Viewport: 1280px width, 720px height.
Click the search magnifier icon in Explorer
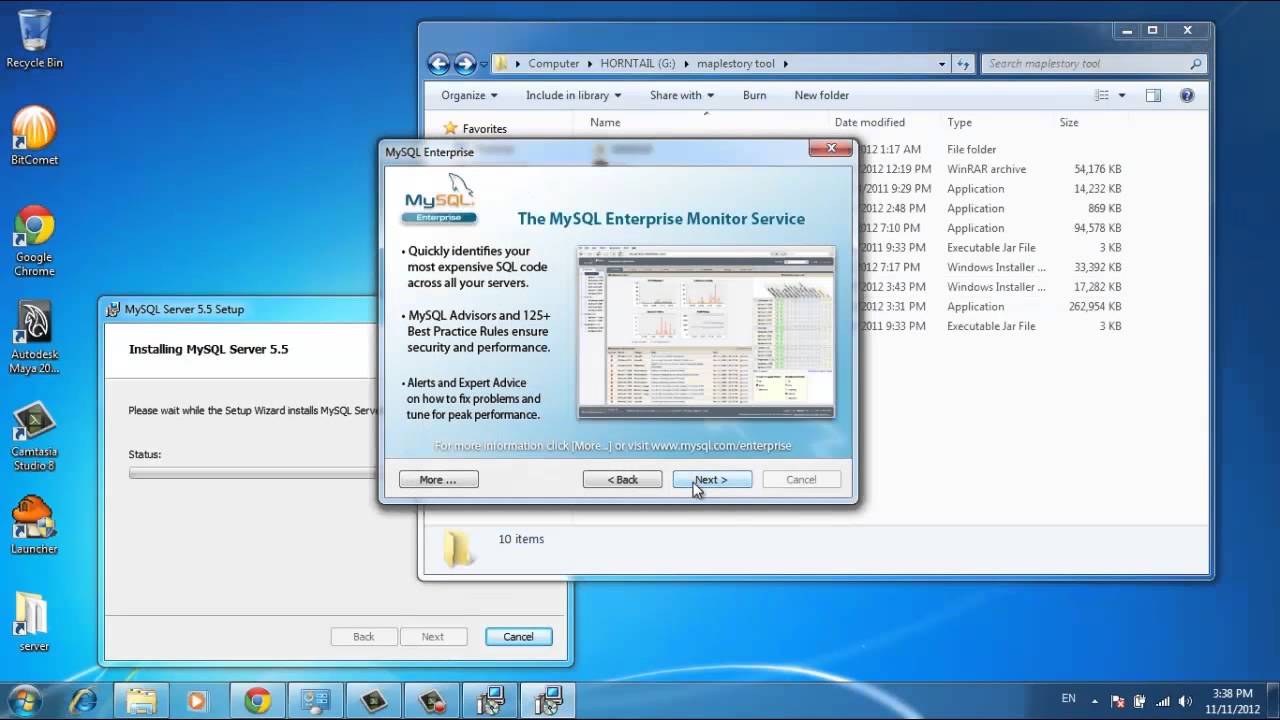(1195, 64)
